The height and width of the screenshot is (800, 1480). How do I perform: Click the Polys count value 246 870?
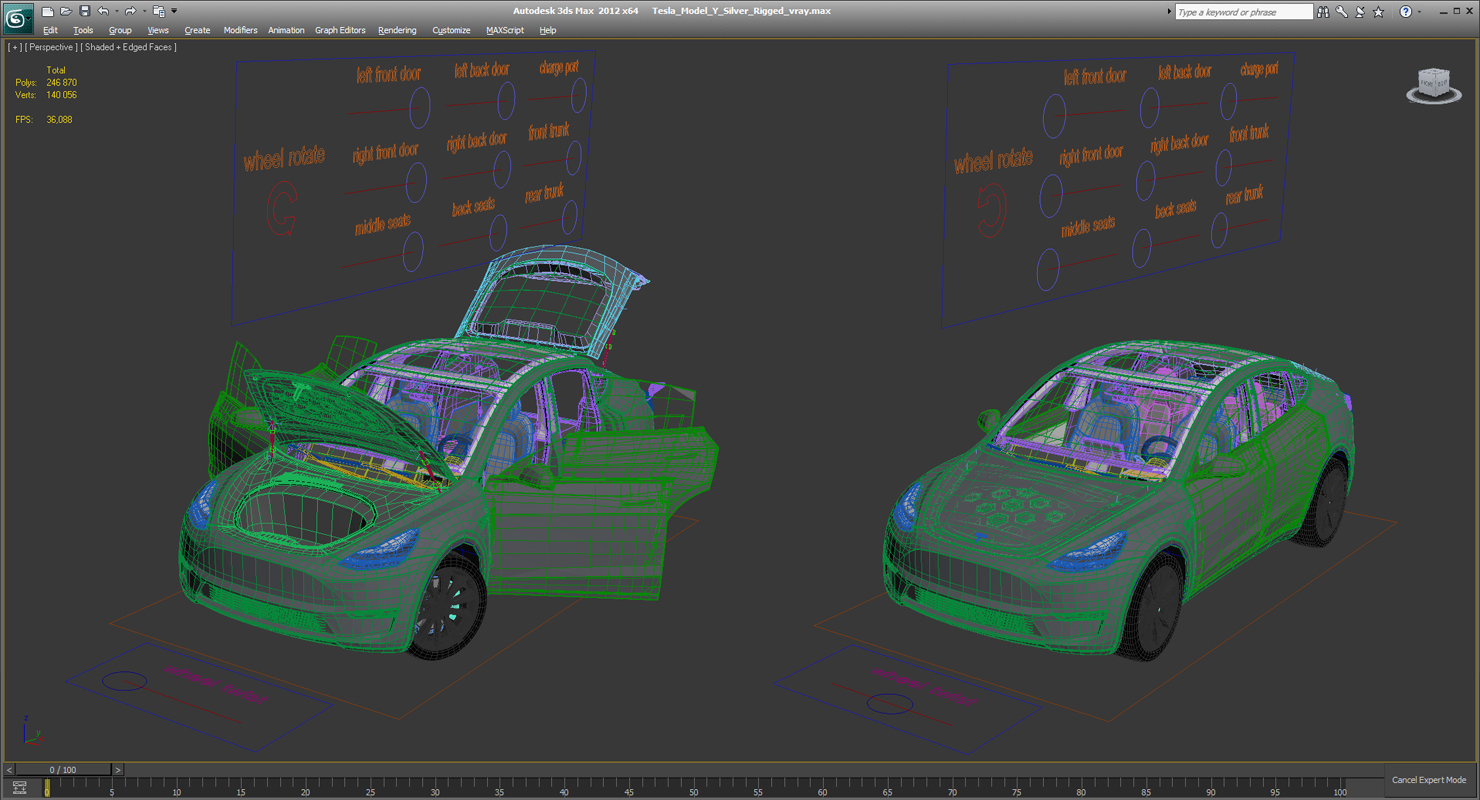(x=61, y=83)
